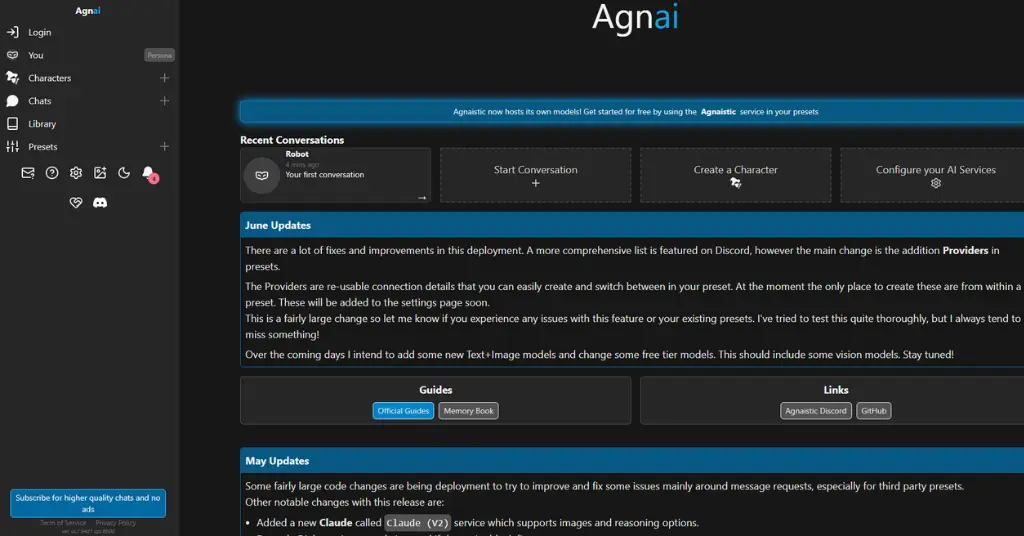Screen dimensions: 1024x536
Task: Click the Agnaistic models announcement banner
Action: [x=632, y=112]
